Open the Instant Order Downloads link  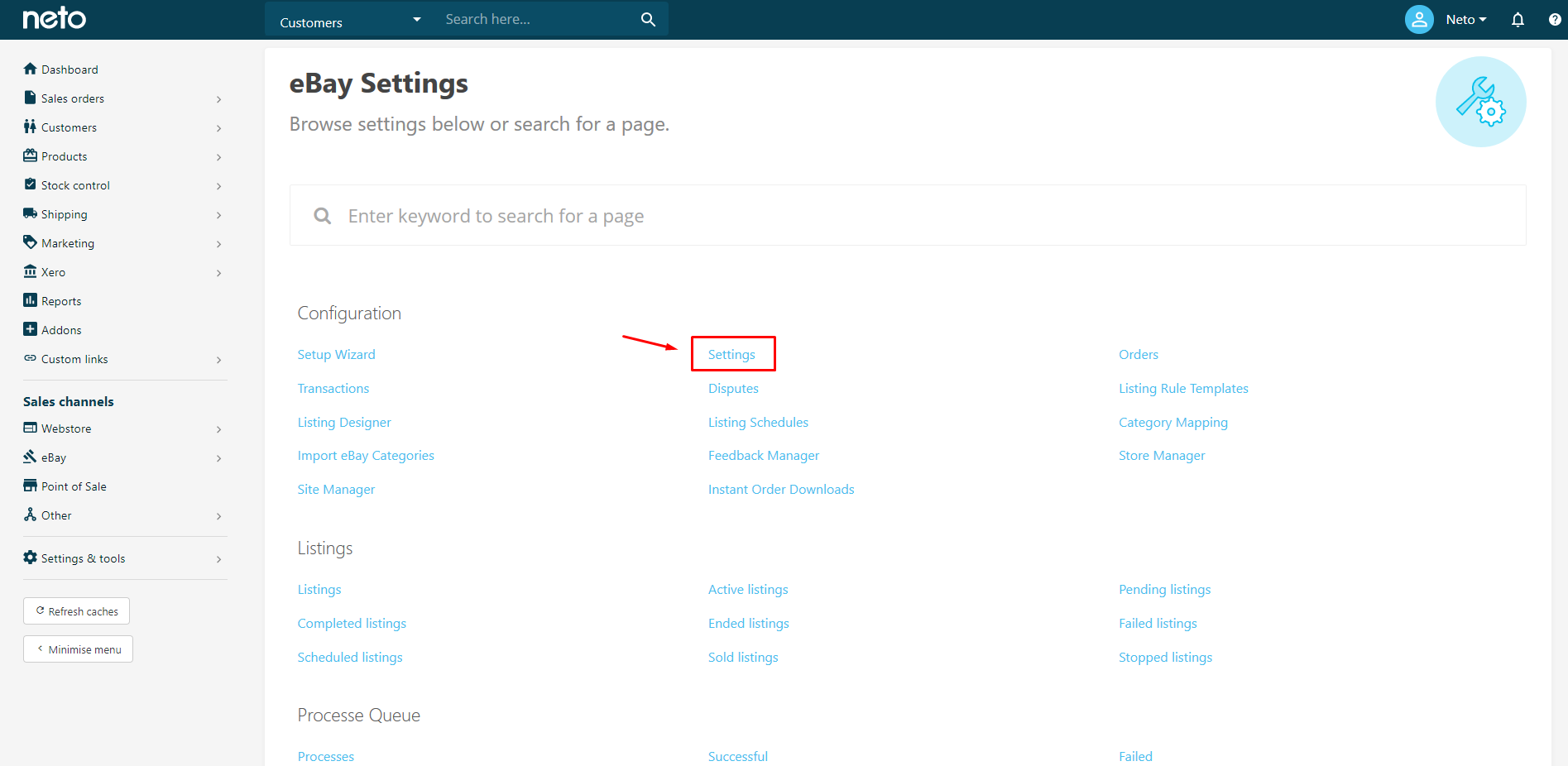(781, 489)
